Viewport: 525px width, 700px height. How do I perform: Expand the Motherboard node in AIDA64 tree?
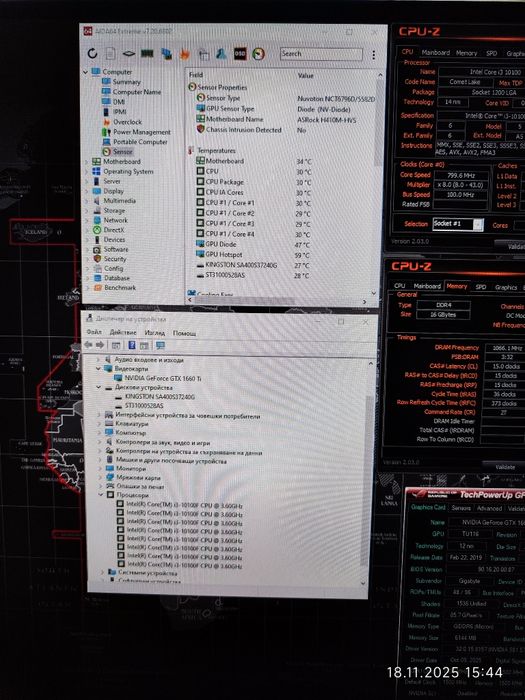click(x=87, y=162)
